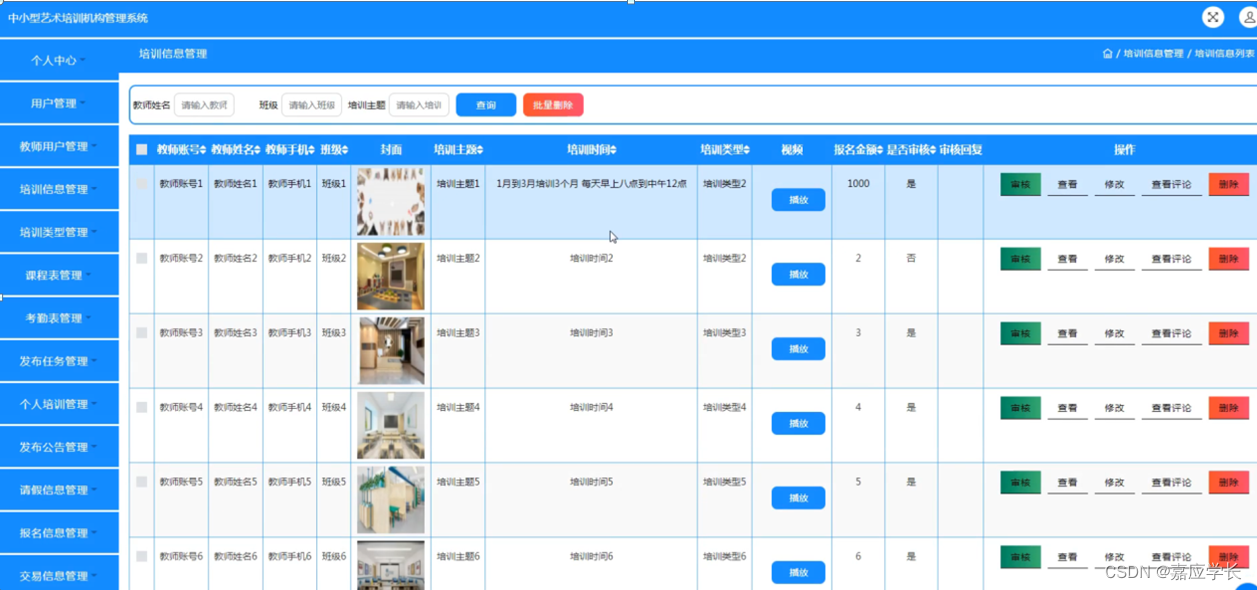Image resolution: width=1257 pixels, height=590 pixels.
Task: Click the home icon in the breadcrumb
Action: pyautogui.click(x=1107, y=54)
